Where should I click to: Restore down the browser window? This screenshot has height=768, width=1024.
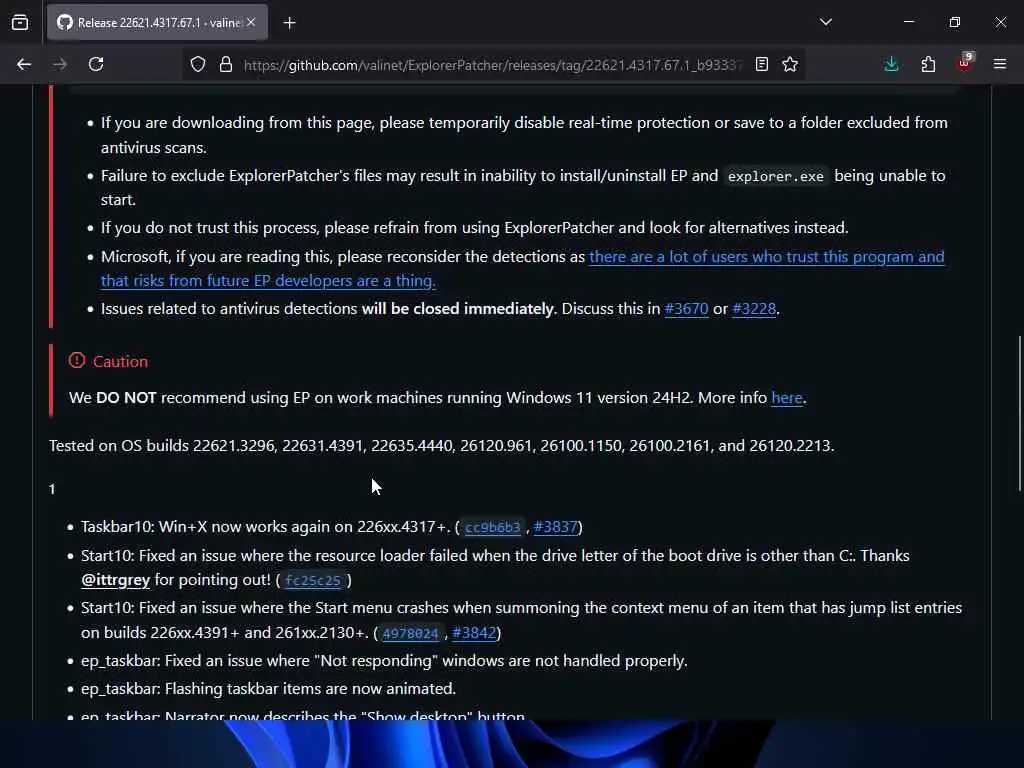[x=954, y=22]
